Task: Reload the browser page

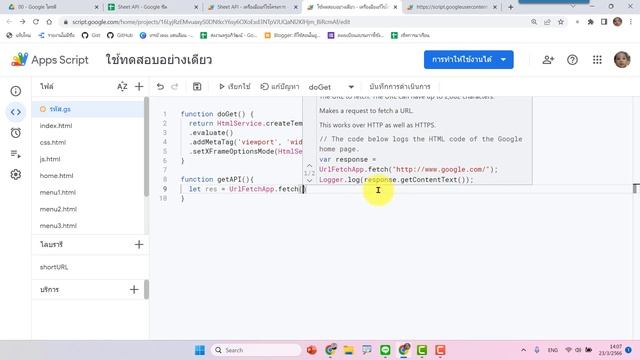Action: pyautogui.click(x=36, y=22)
